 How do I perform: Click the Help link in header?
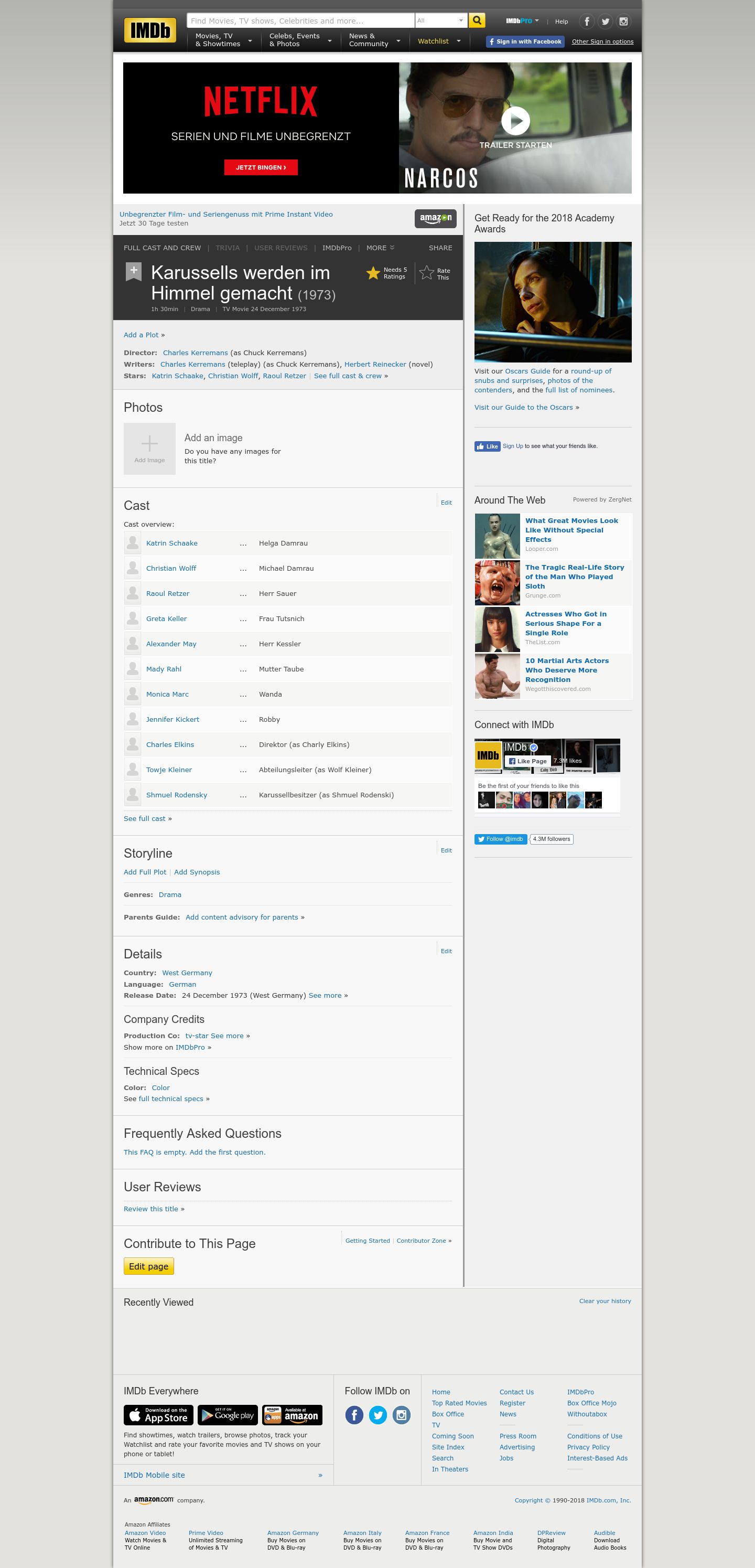pyautogui.click(x=562, y=22)
